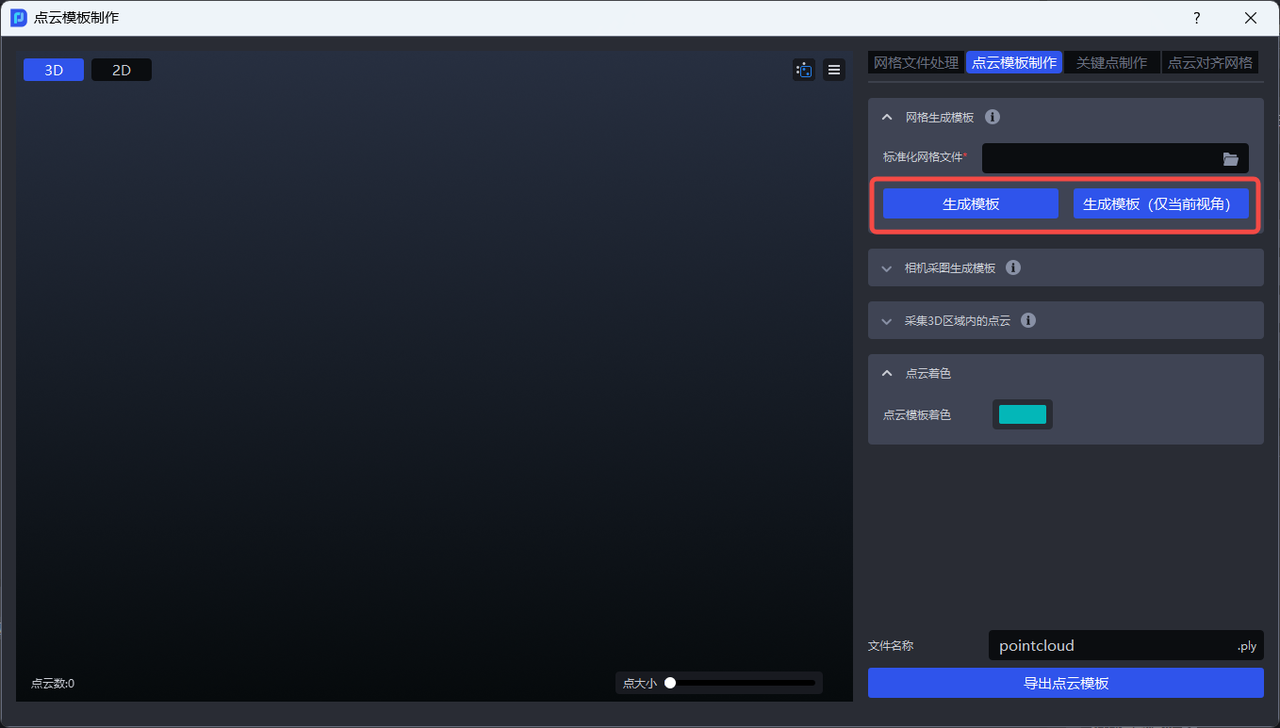Expand the 采集3D区域内的点云 section
1280x728 pixels.
tap(886, 321)
